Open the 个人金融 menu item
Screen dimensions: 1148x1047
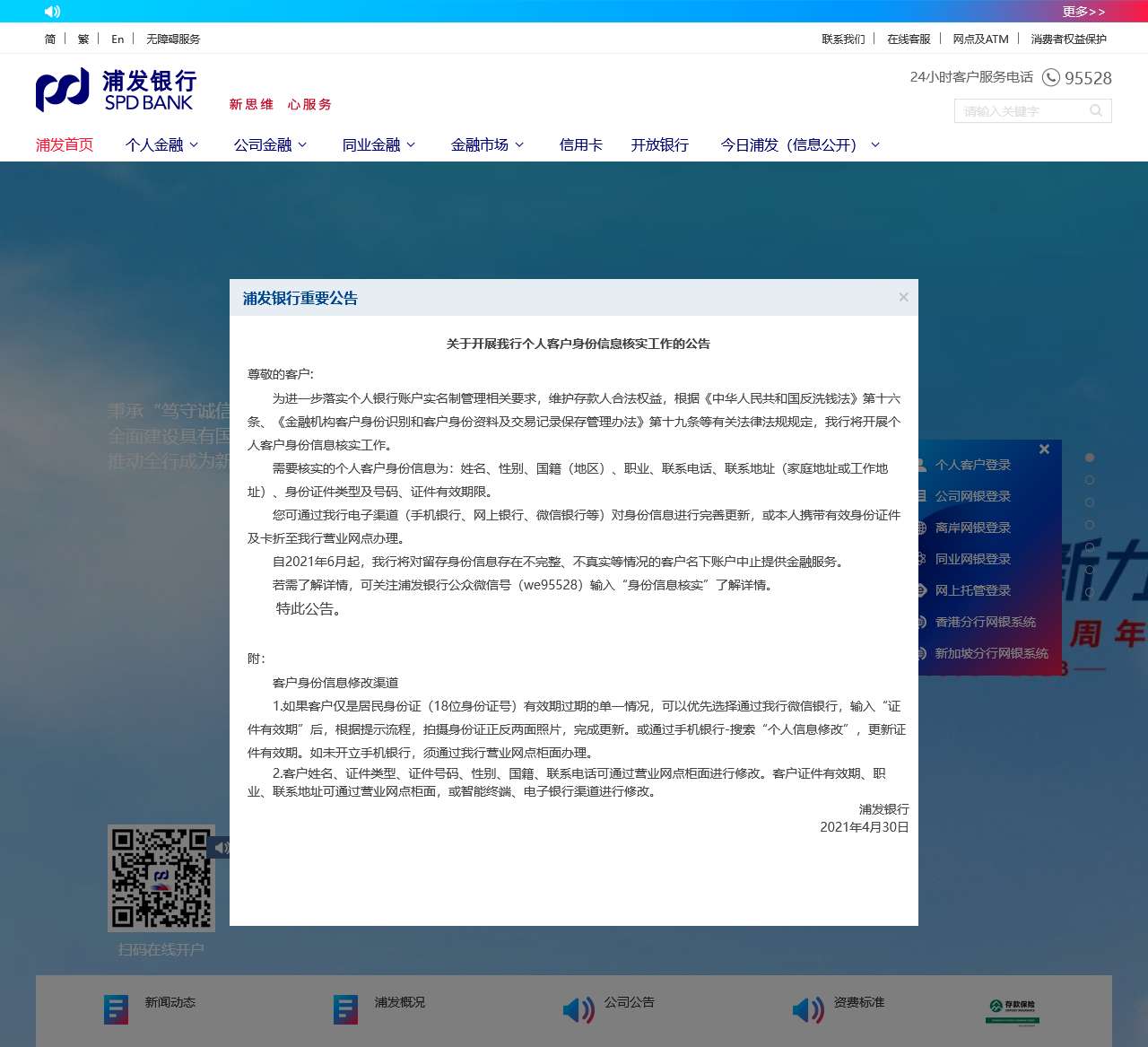click(154, 145)
